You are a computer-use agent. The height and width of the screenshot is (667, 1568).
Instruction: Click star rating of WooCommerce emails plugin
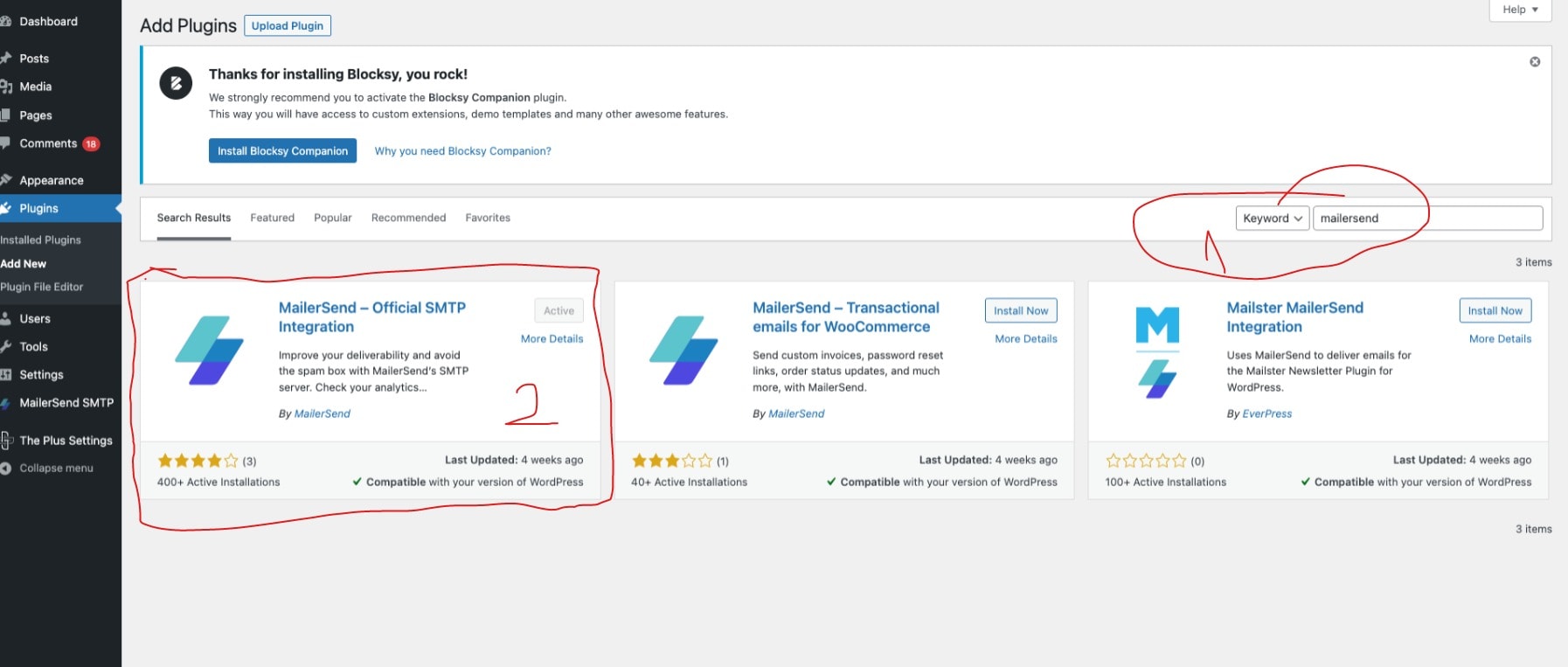click(671, 461)
